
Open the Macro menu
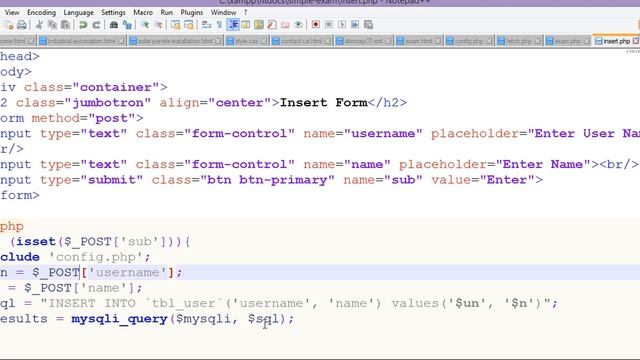coord(143,12)
